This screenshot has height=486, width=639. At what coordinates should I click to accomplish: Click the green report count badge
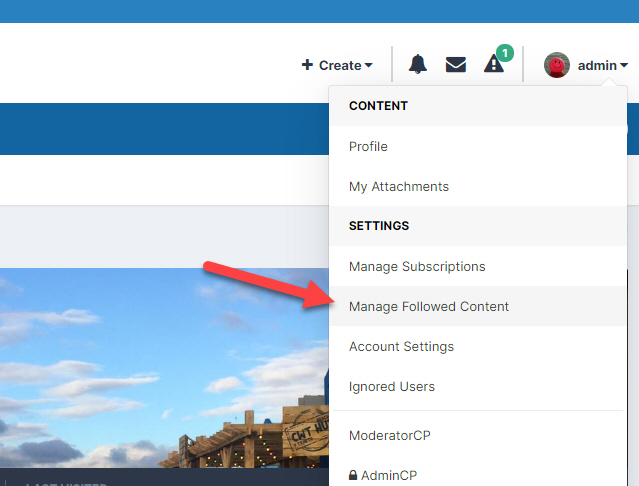click(x=505, y=53)
